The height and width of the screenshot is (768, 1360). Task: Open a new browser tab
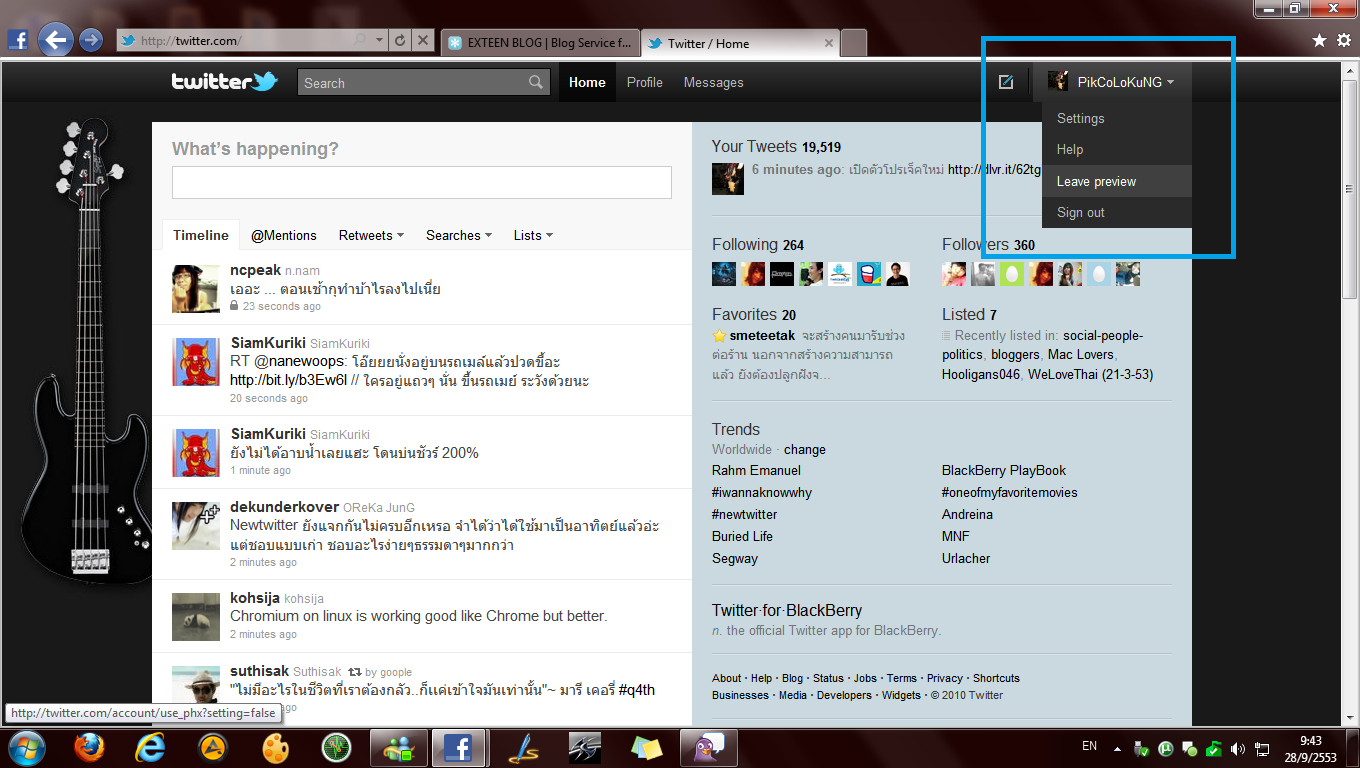click(x=854, y=43)
